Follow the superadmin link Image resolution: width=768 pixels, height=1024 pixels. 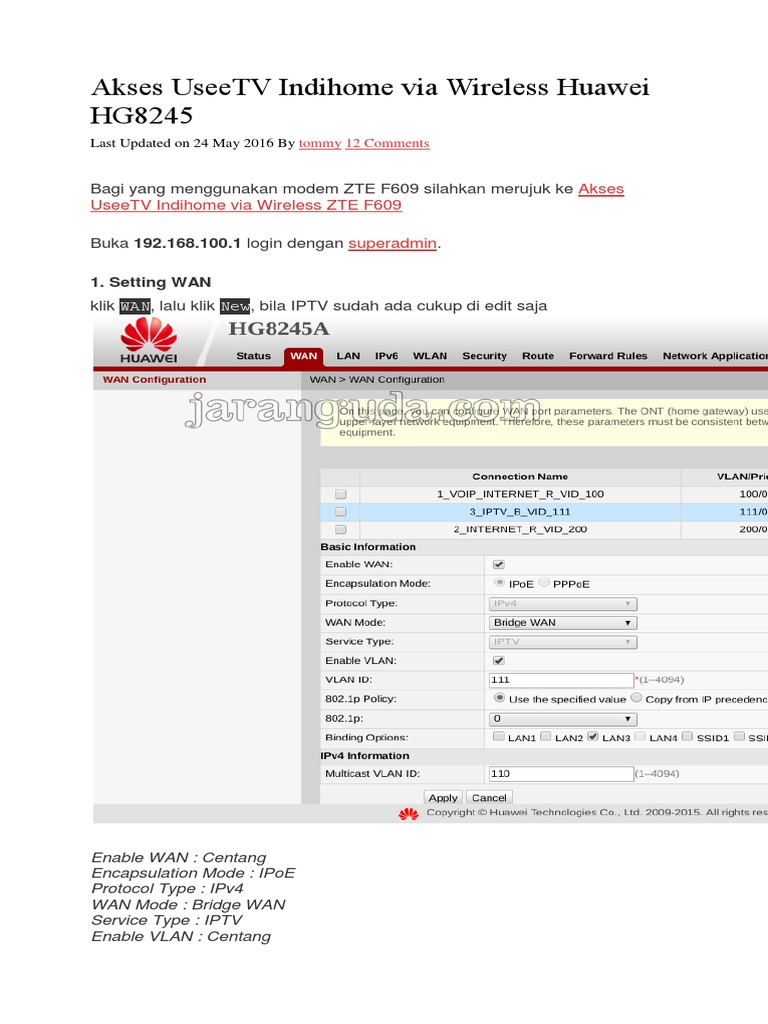392,243
